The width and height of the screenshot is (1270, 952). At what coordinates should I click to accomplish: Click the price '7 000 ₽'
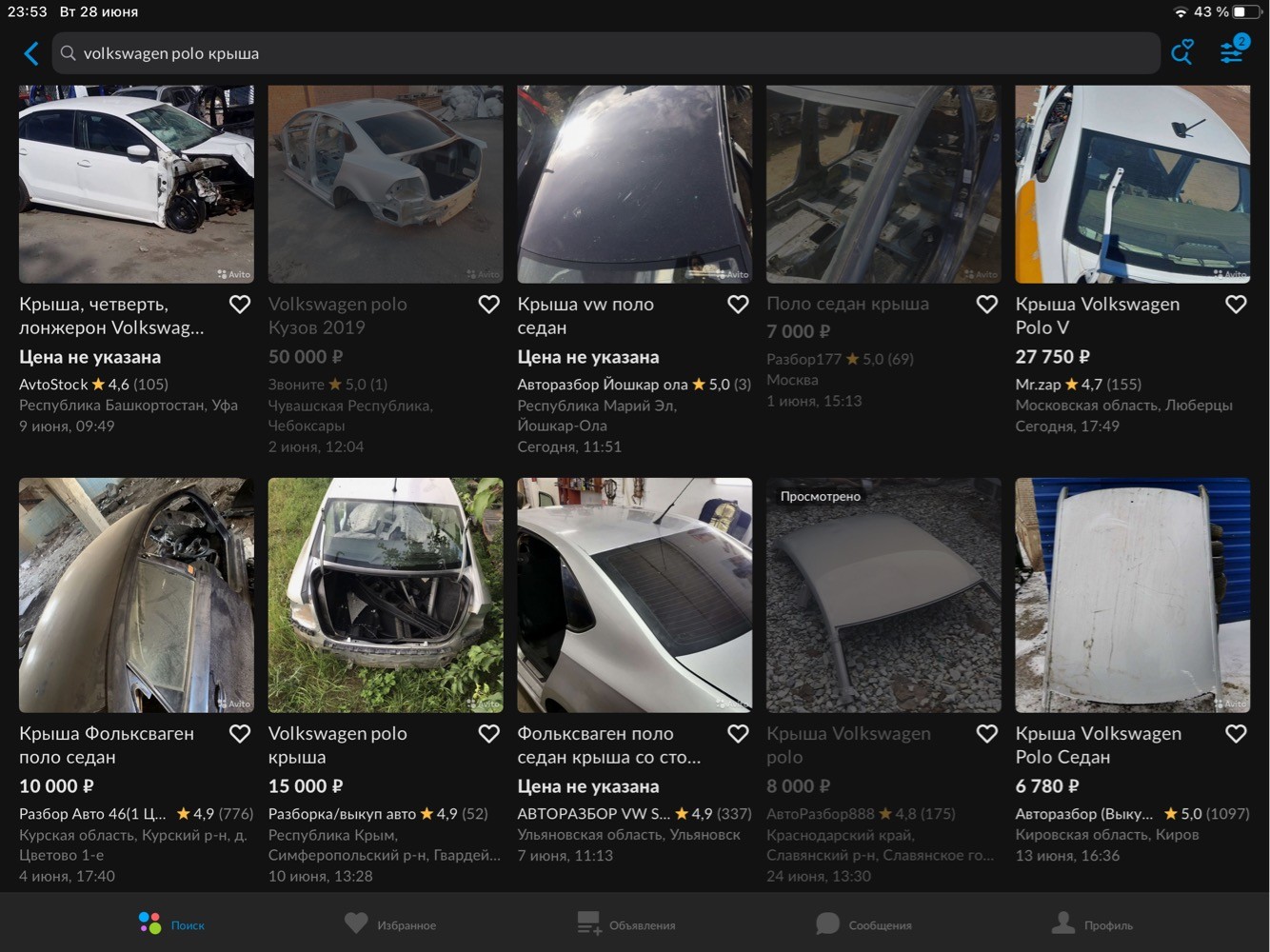click(798, 331)
